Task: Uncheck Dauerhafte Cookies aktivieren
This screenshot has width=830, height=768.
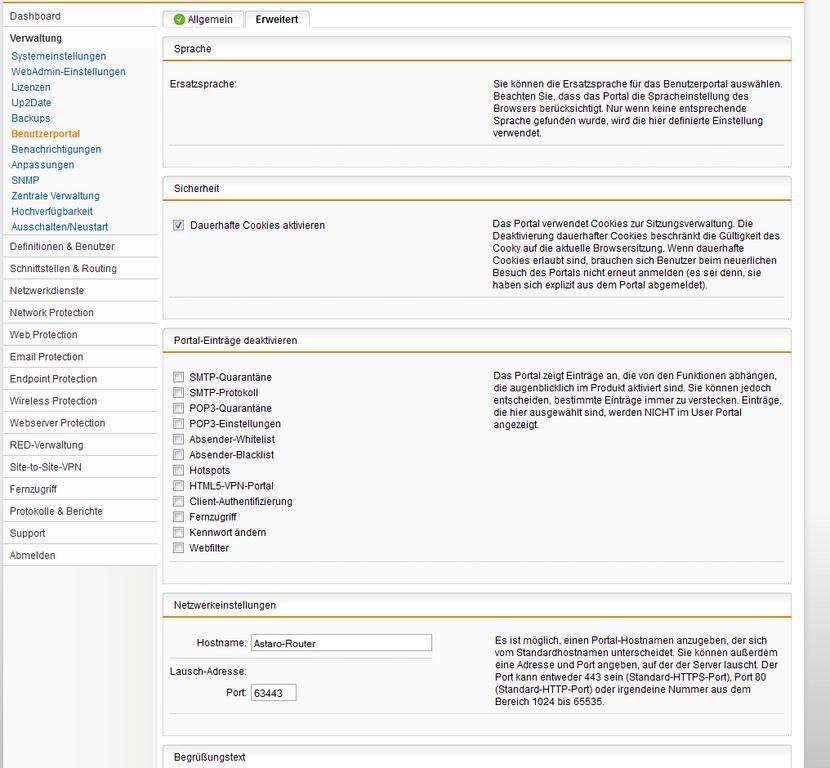Action: 178,225
